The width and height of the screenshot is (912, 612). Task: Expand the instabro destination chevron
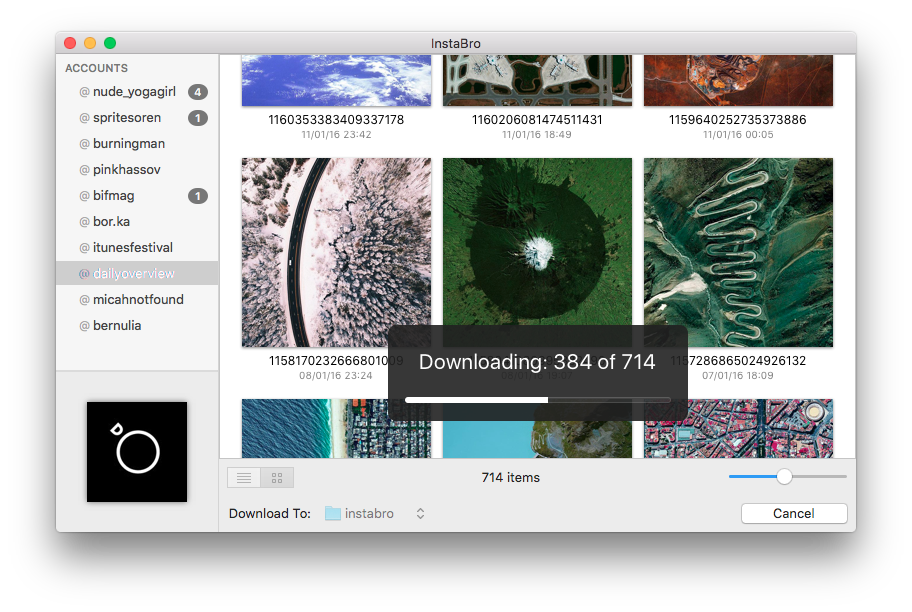pos(419,513)
